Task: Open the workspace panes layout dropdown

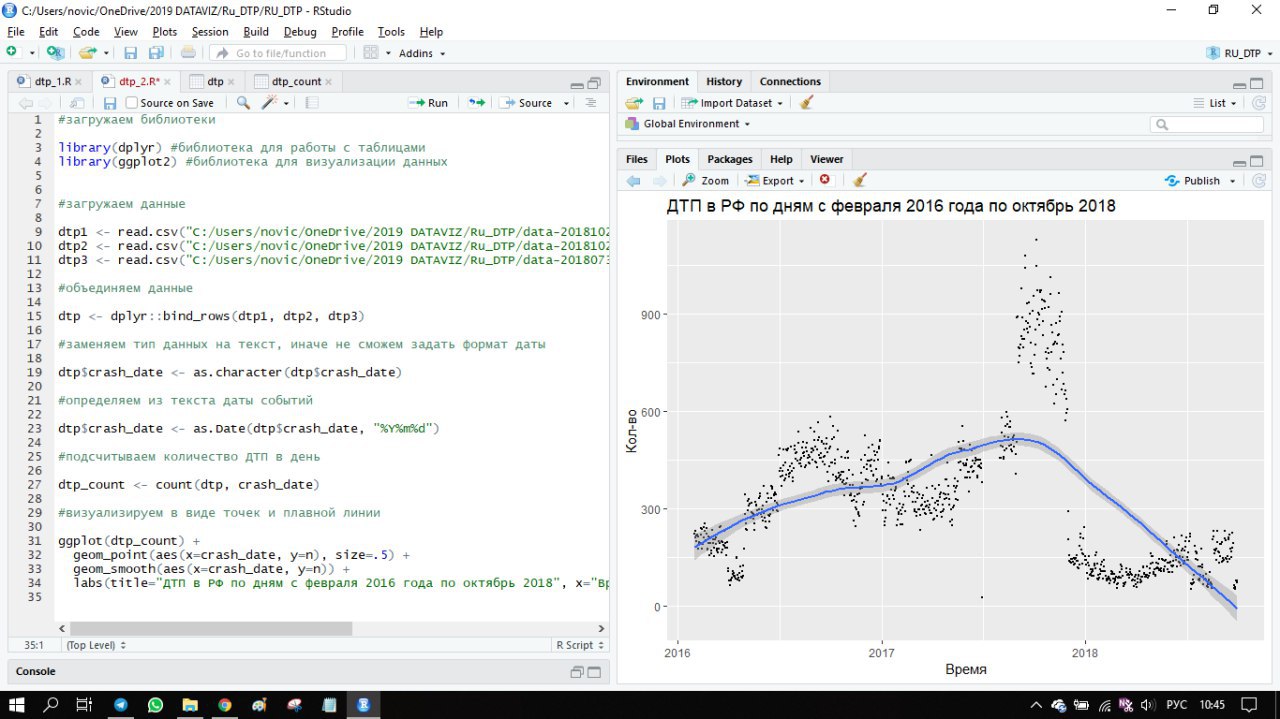Action: (375, 53)
